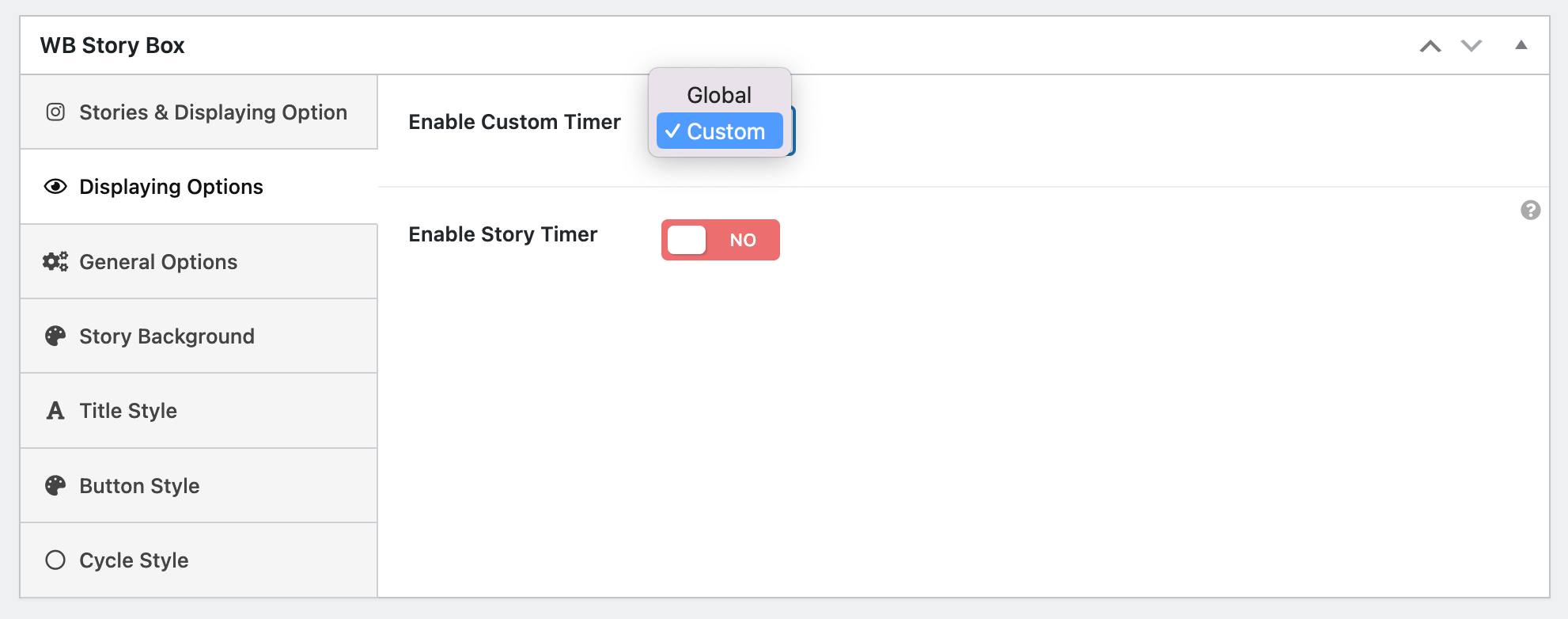Click the help question mark icon
The height and width of the screenshot is (619, 1568).
[1530, 210]
